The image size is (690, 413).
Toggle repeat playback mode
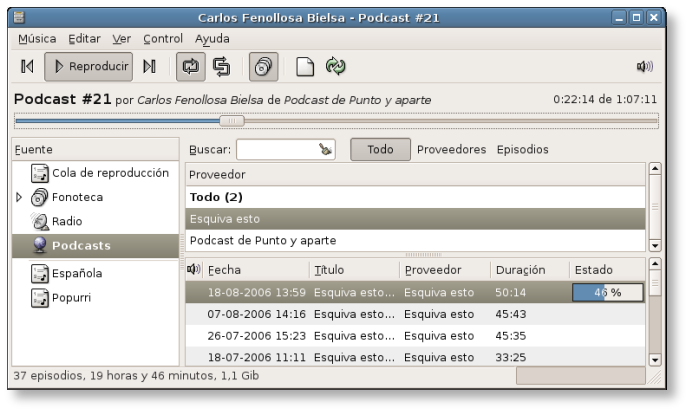(190, 67)
